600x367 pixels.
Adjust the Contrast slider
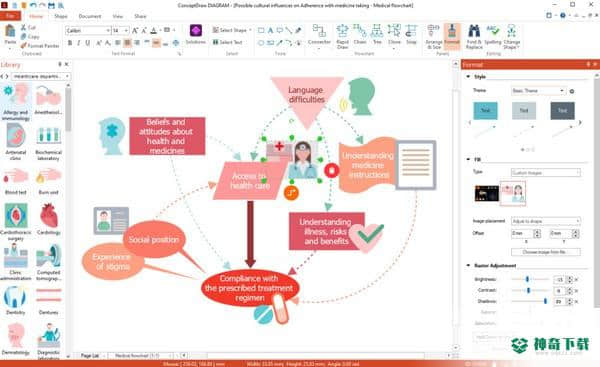pos(530,290)
